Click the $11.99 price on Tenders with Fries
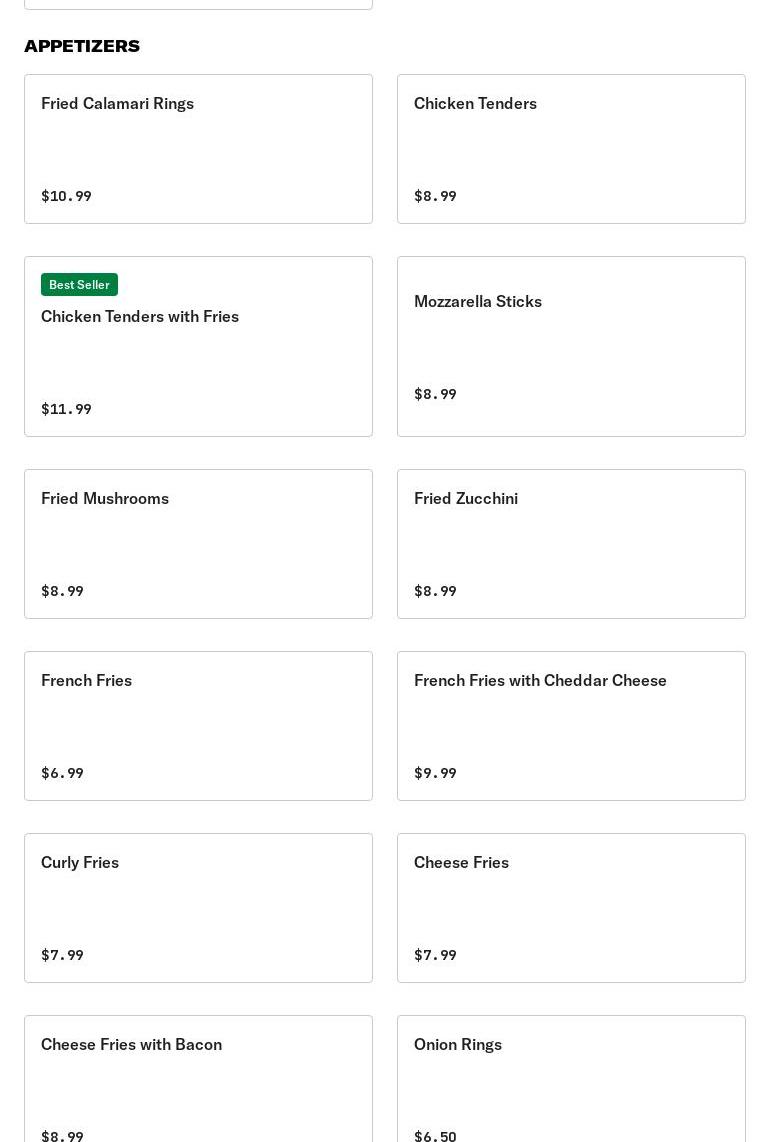This screenshot has height=1142, width=770. pyautogui.click(x=66, y=409)
